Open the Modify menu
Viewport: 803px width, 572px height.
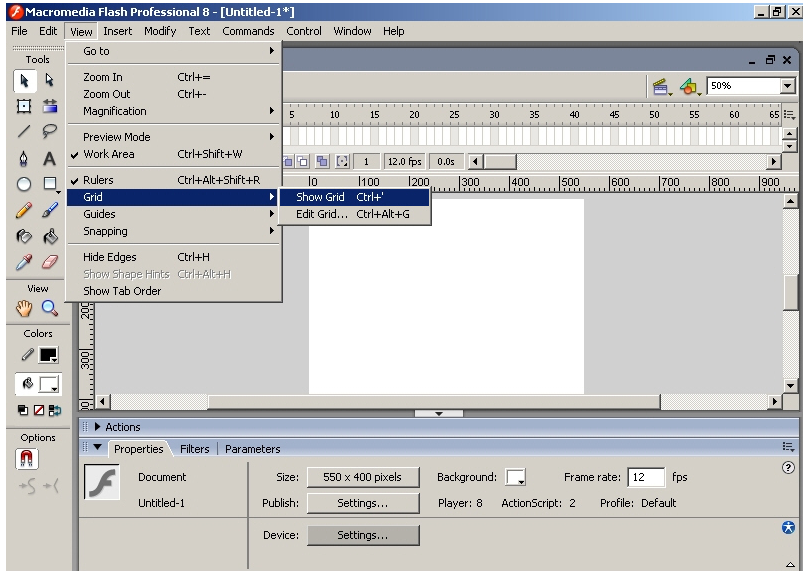tap(160, 31)
